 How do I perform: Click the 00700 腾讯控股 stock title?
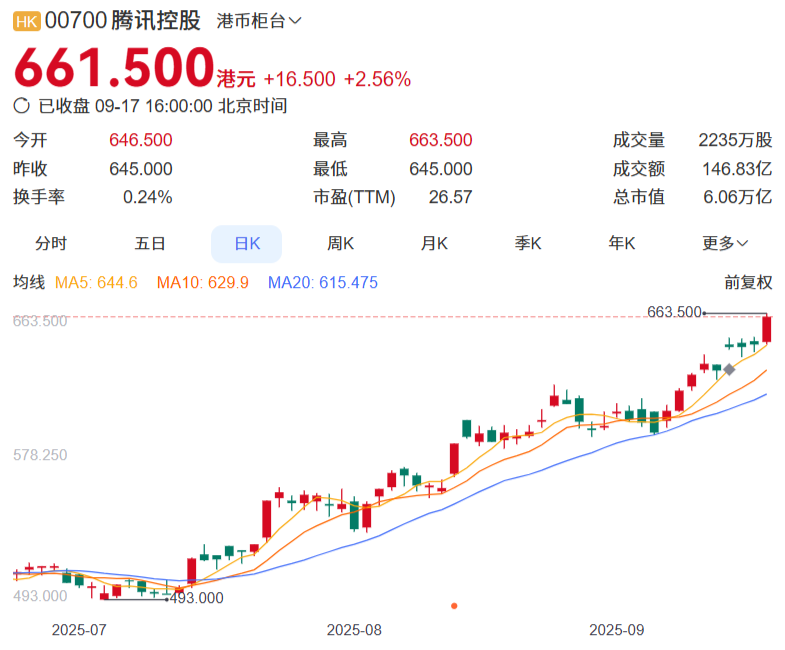click(x=123, y=21)
